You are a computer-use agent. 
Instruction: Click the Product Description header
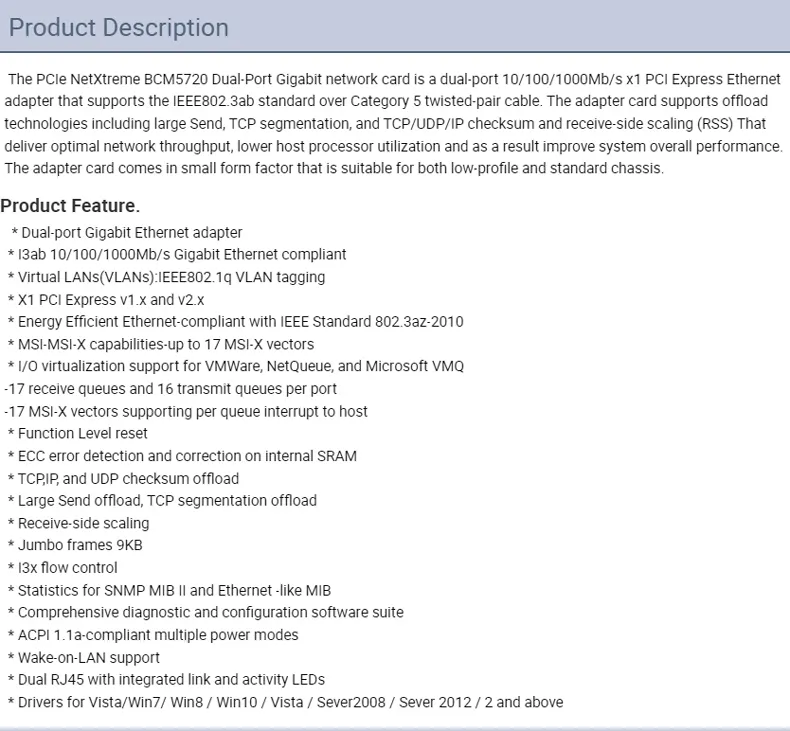coord(119,27)
